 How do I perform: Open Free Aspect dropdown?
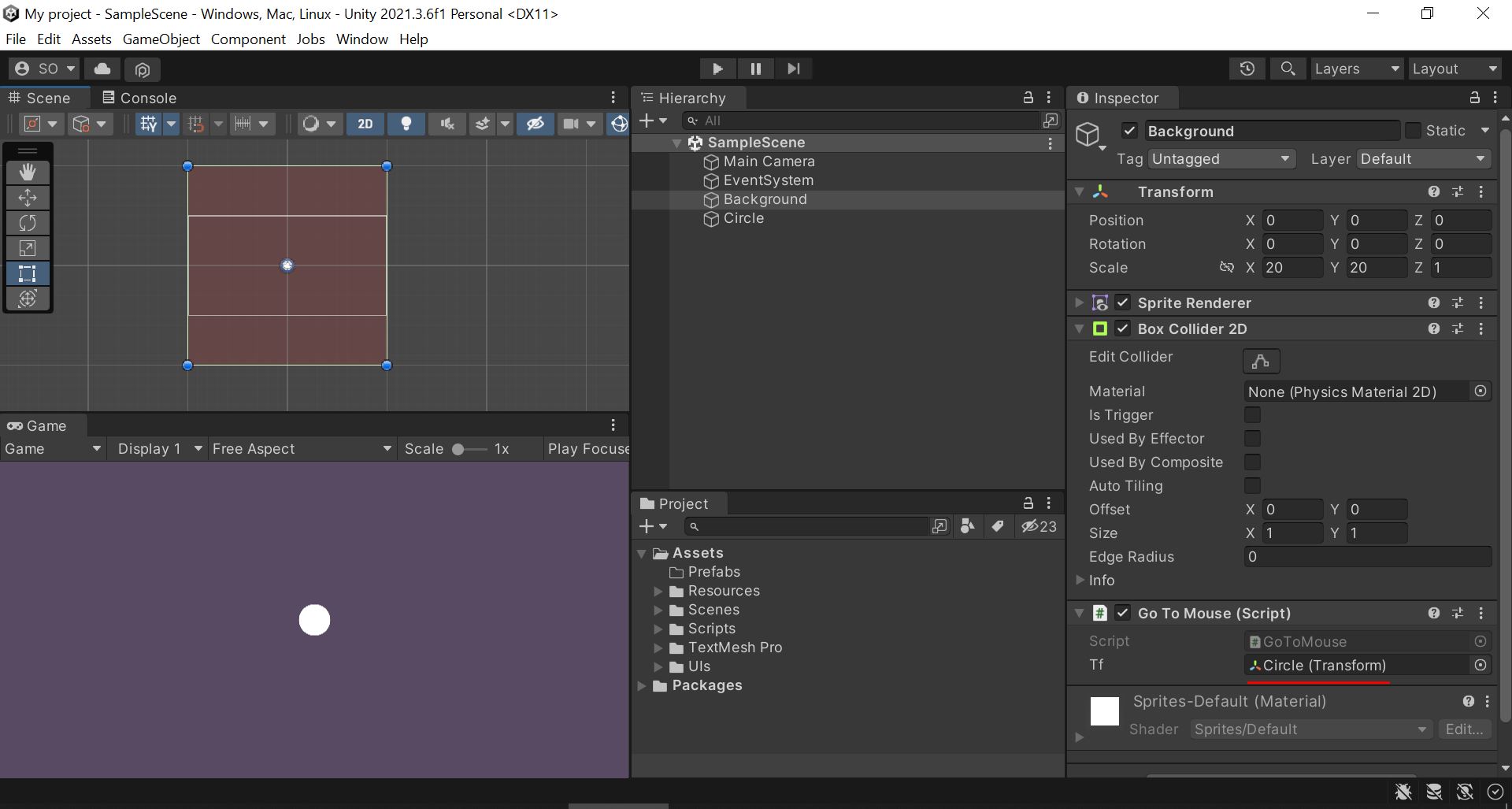click(x=302, y=448)
